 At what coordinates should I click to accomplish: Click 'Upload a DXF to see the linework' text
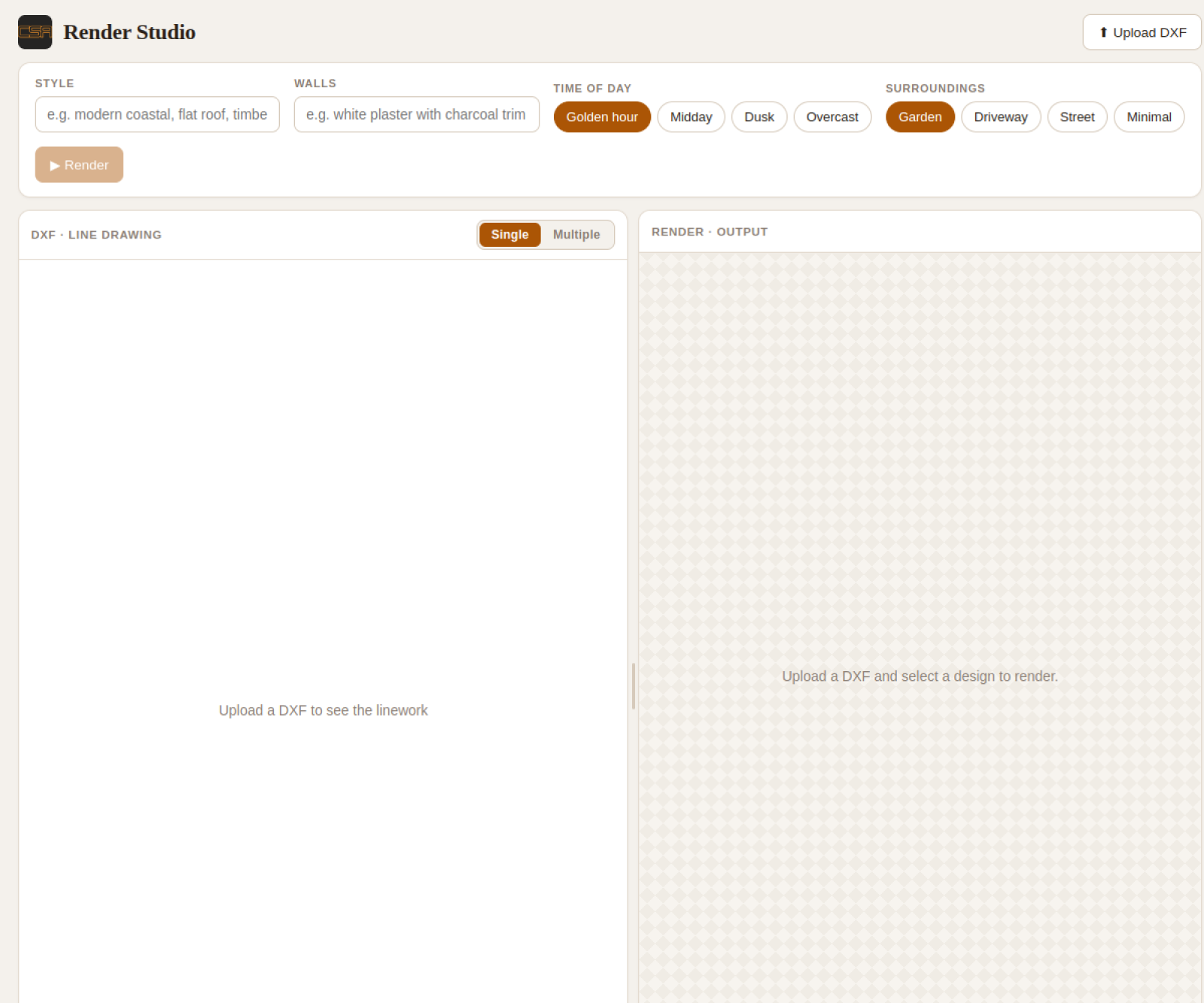tap(323, 710)
